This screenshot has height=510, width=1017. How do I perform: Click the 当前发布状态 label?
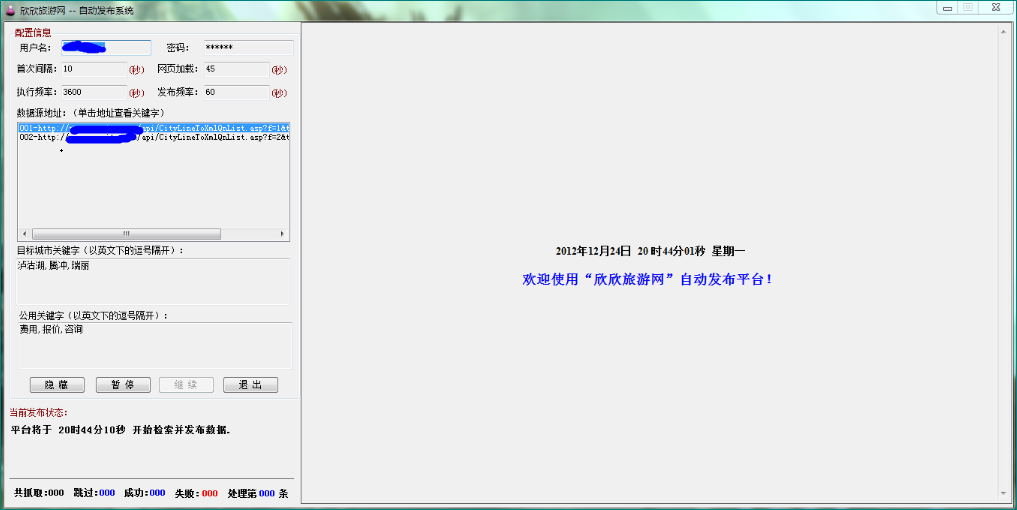tap(38, 413)
